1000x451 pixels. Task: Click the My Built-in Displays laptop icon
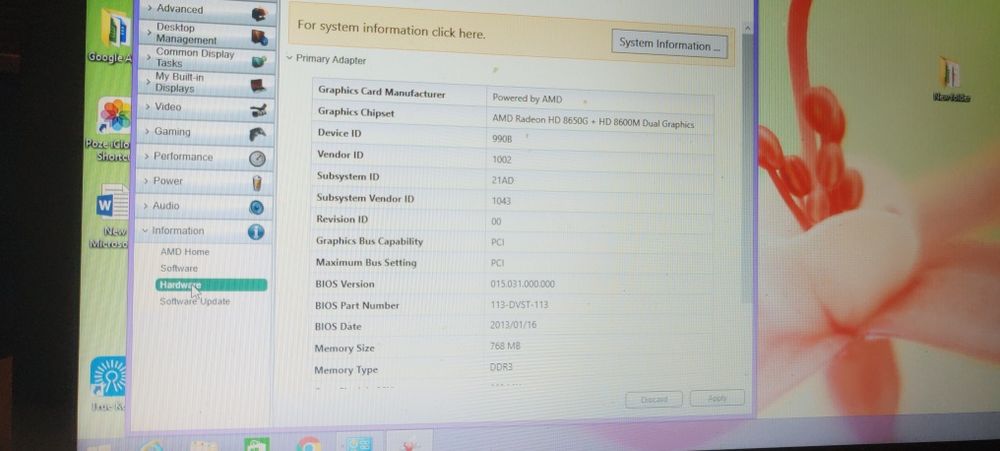(258, 85)
